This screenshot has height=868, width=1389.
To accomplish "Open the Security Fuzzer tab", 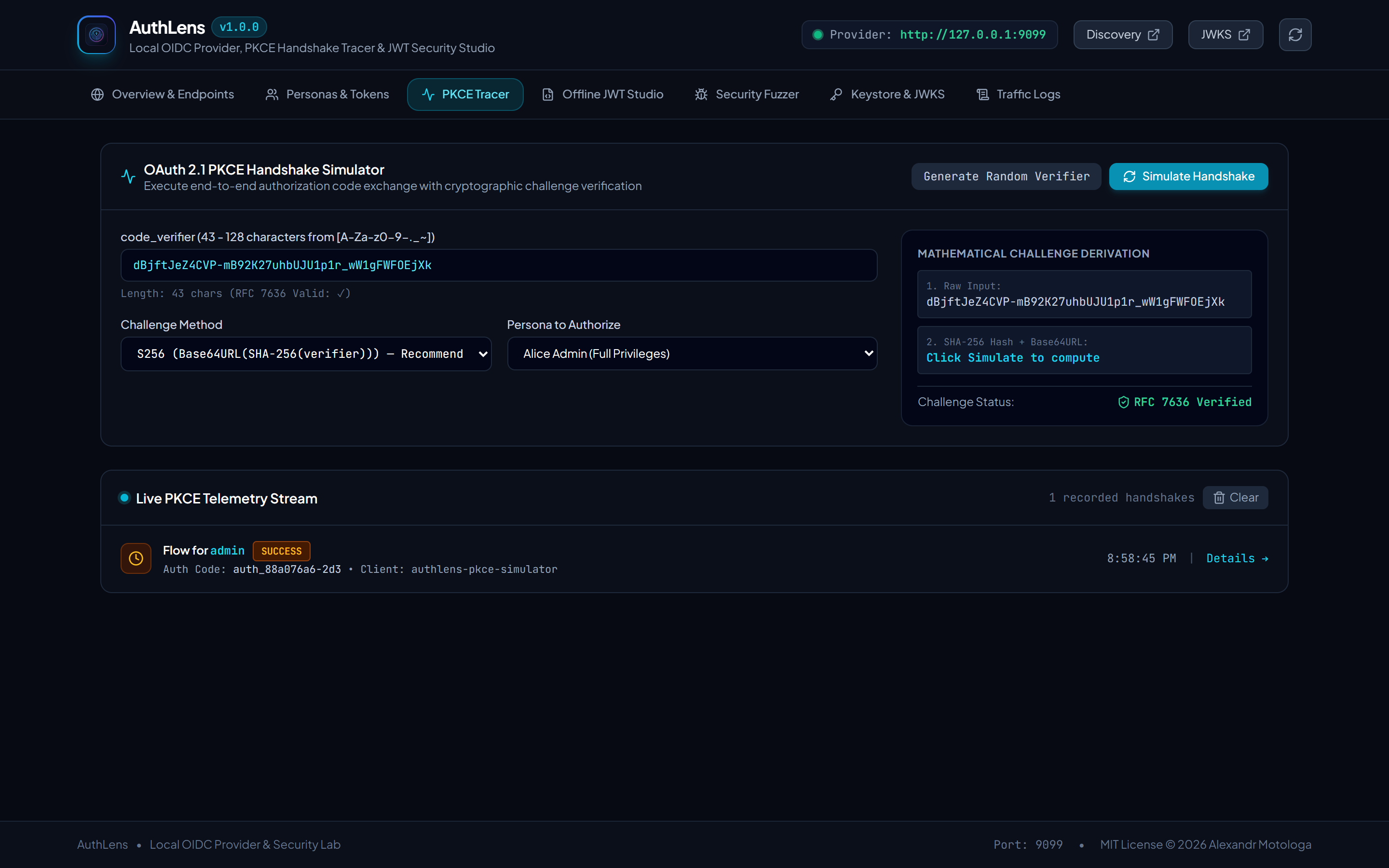I will [x=746, y=95].
